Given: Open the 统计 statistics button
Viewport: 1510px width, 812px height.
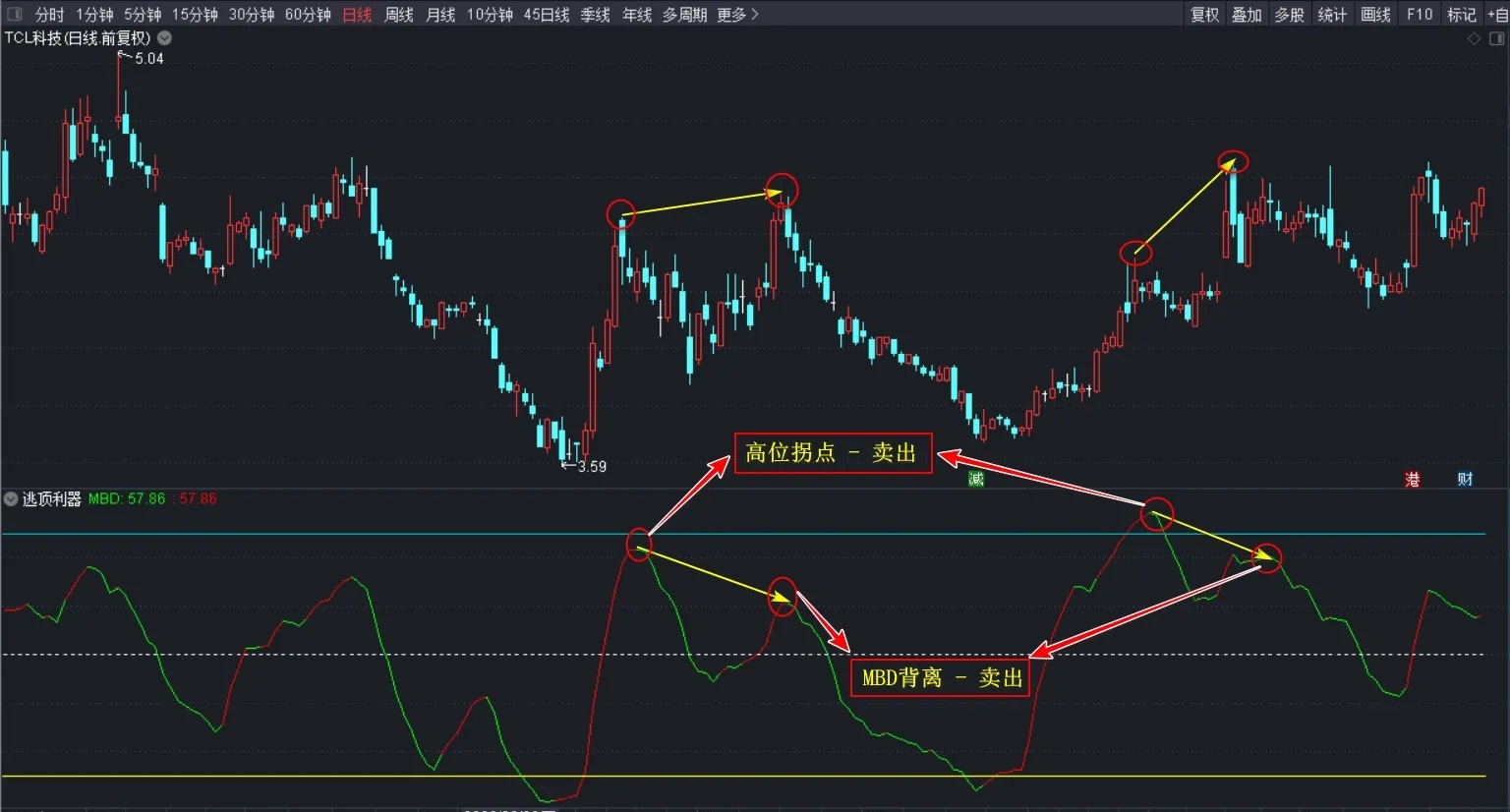Looking at the screenshot, I should (1332, 15).
